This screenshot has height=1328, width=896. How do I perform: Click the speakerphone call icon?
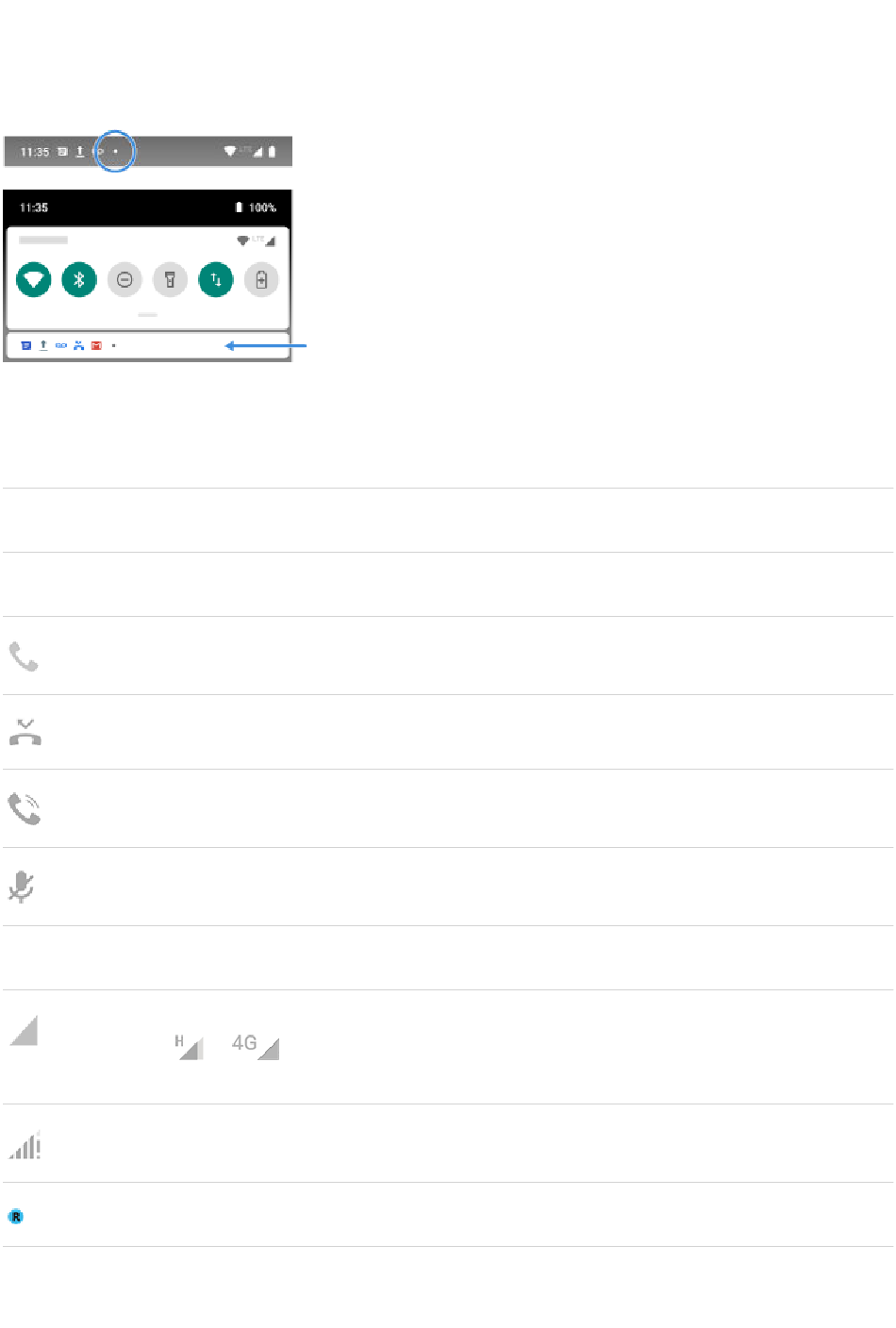(25, 809)
